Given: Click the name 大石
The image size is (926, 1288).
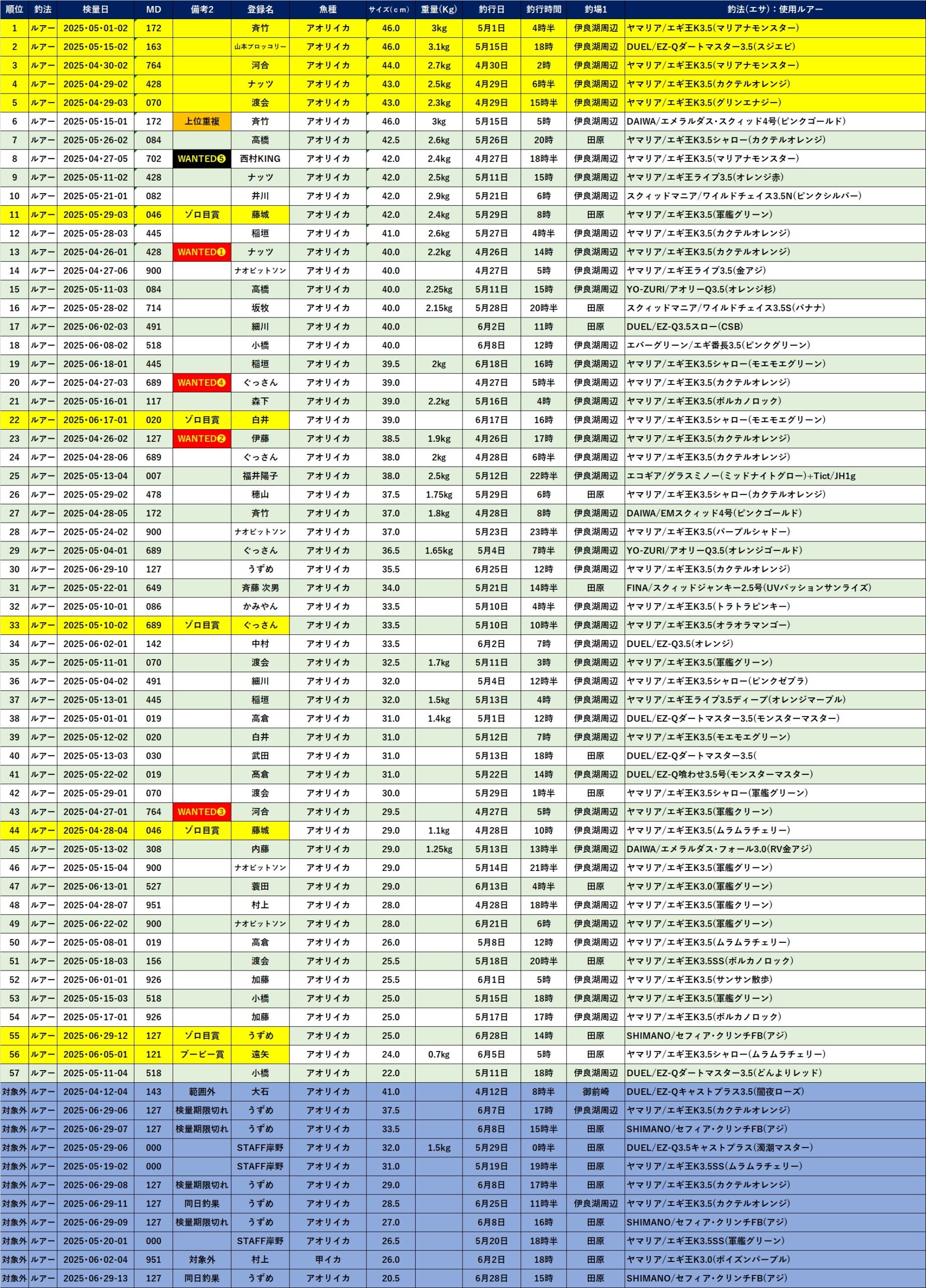Looking at the screenshot, I should 260,1091.
